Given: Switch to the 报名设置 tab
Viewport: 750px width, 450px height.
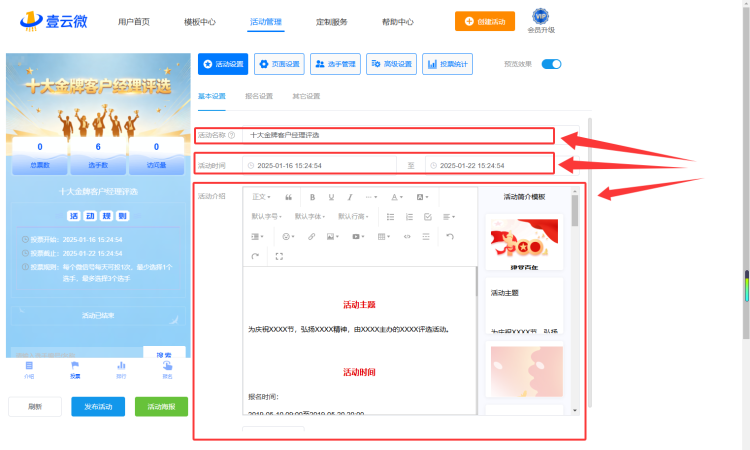Looking at the screenshot, I should (259, 96).
